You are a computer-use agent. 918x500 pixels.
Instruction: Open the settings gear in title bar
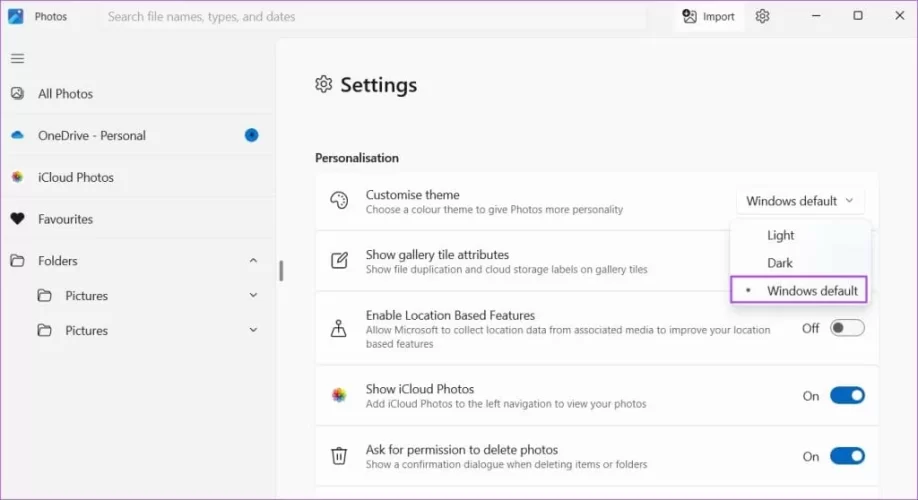(x=763, y=16)
